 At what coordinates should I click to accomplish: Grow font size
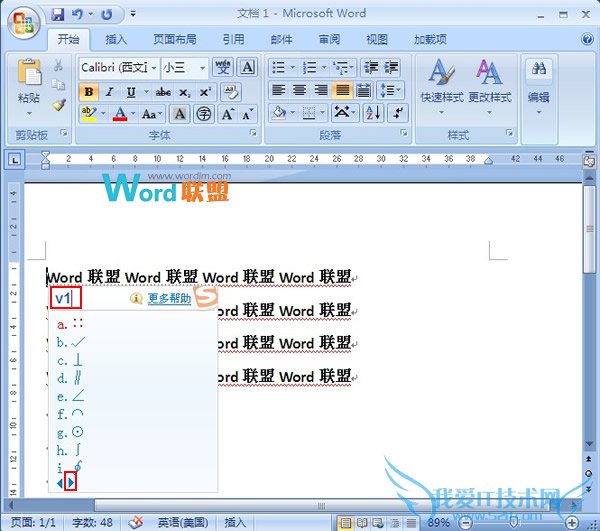(x=228, y=114)
